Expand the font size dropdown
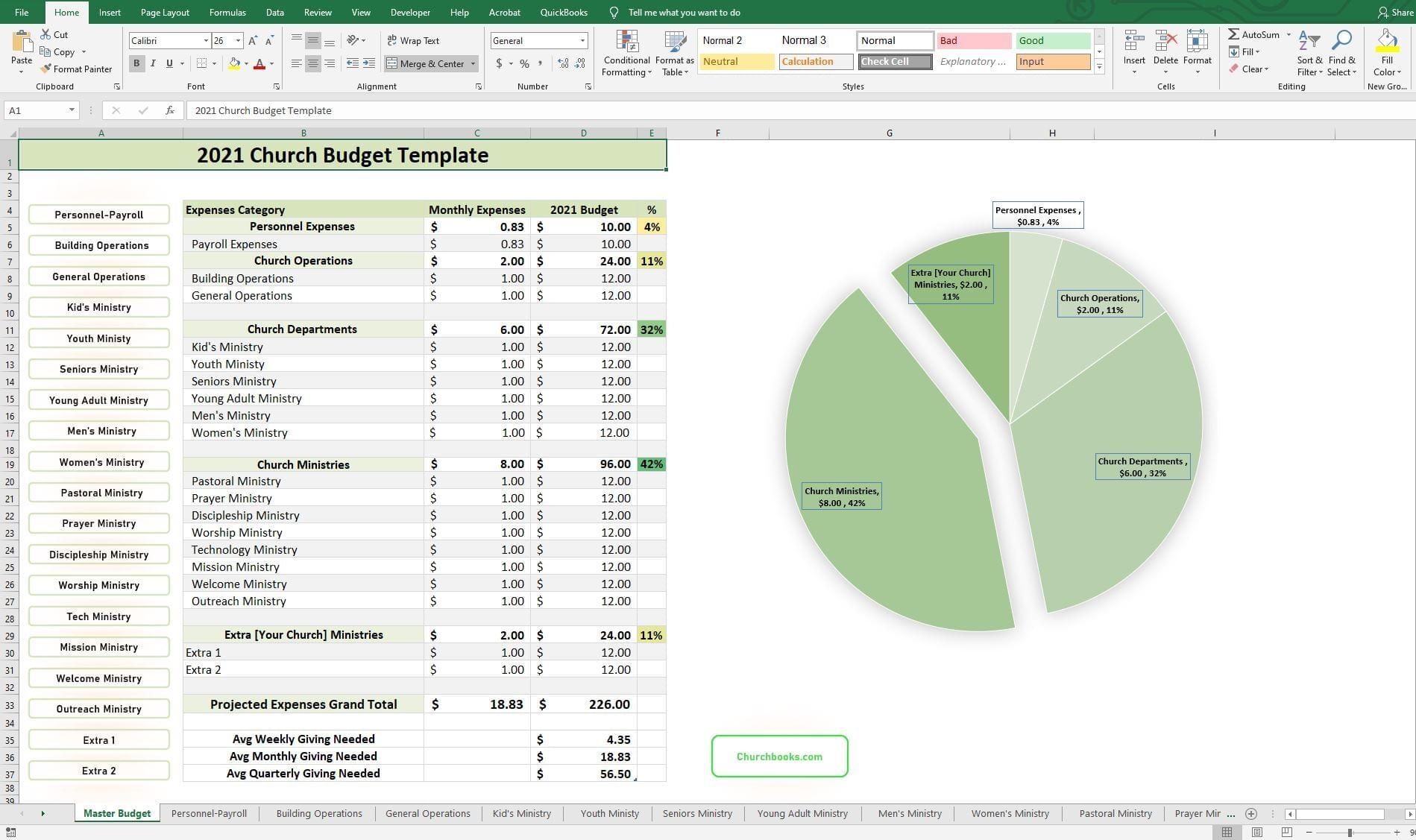Screen dimensions: 1416x840 [239, 40]
